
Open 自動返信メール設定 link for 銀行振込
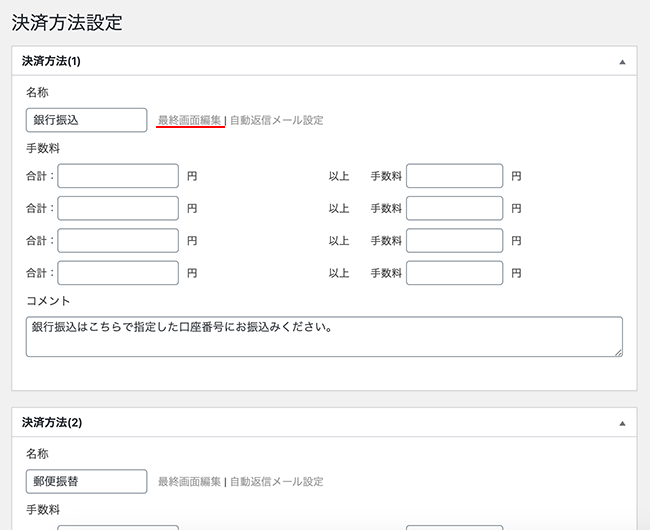(276, 120)
